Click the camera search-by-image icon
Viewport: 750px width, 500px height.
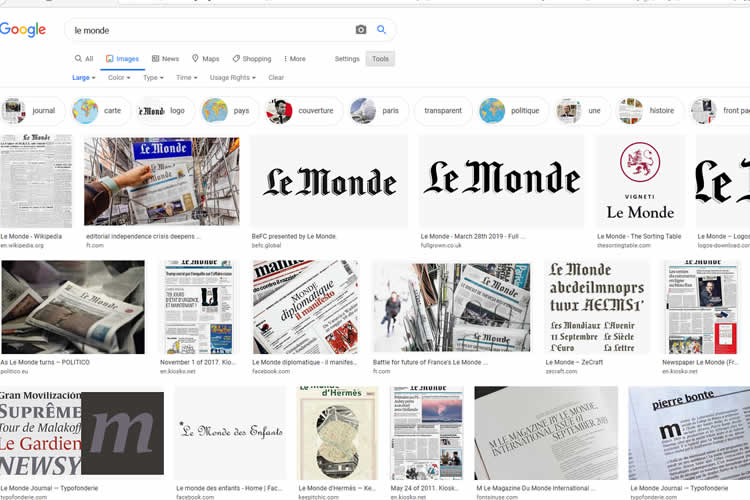pyautogui.click(x=361, y=30)
